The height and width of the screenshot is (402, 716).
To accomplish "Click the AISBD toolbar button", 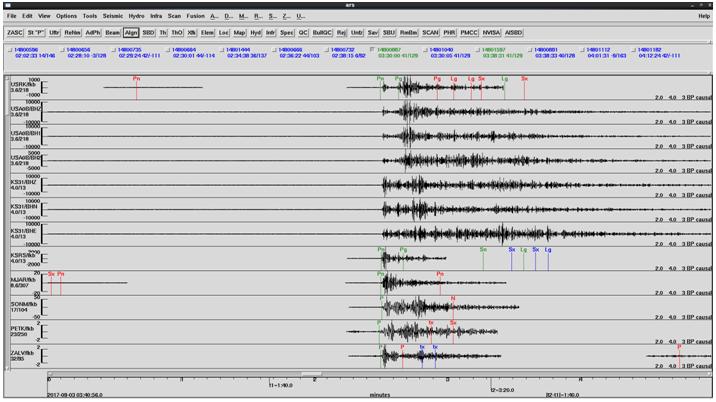I will pos(513,32).
